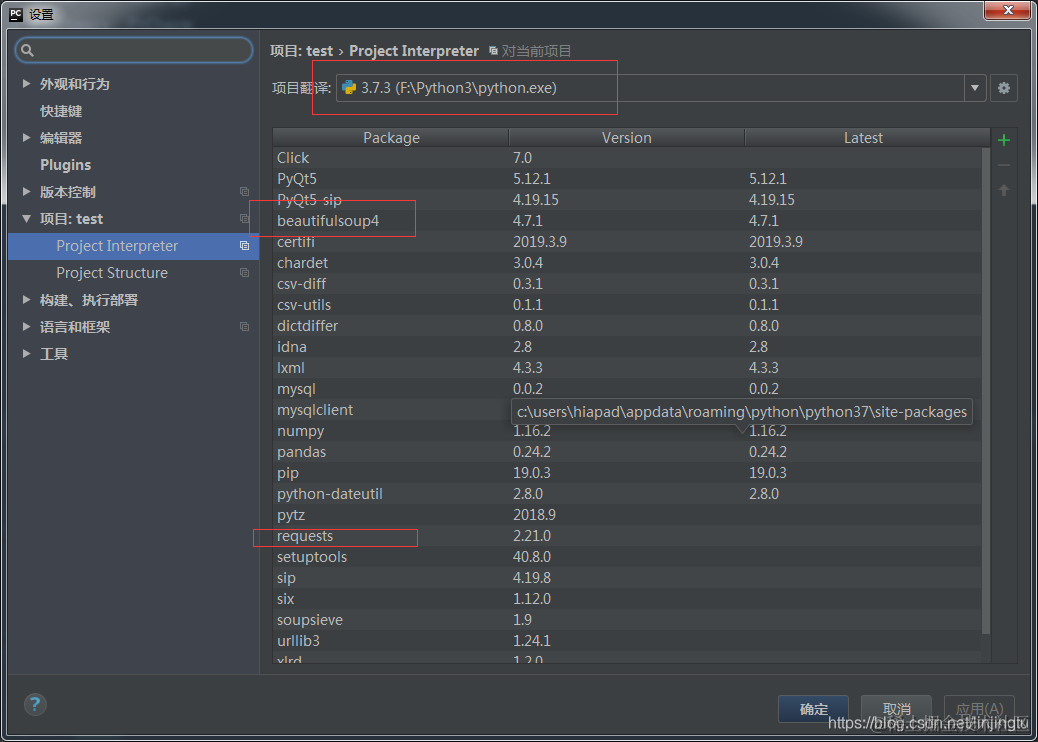
Task: Click the copy icon beside Project Structure
Action: pos(244,273)
